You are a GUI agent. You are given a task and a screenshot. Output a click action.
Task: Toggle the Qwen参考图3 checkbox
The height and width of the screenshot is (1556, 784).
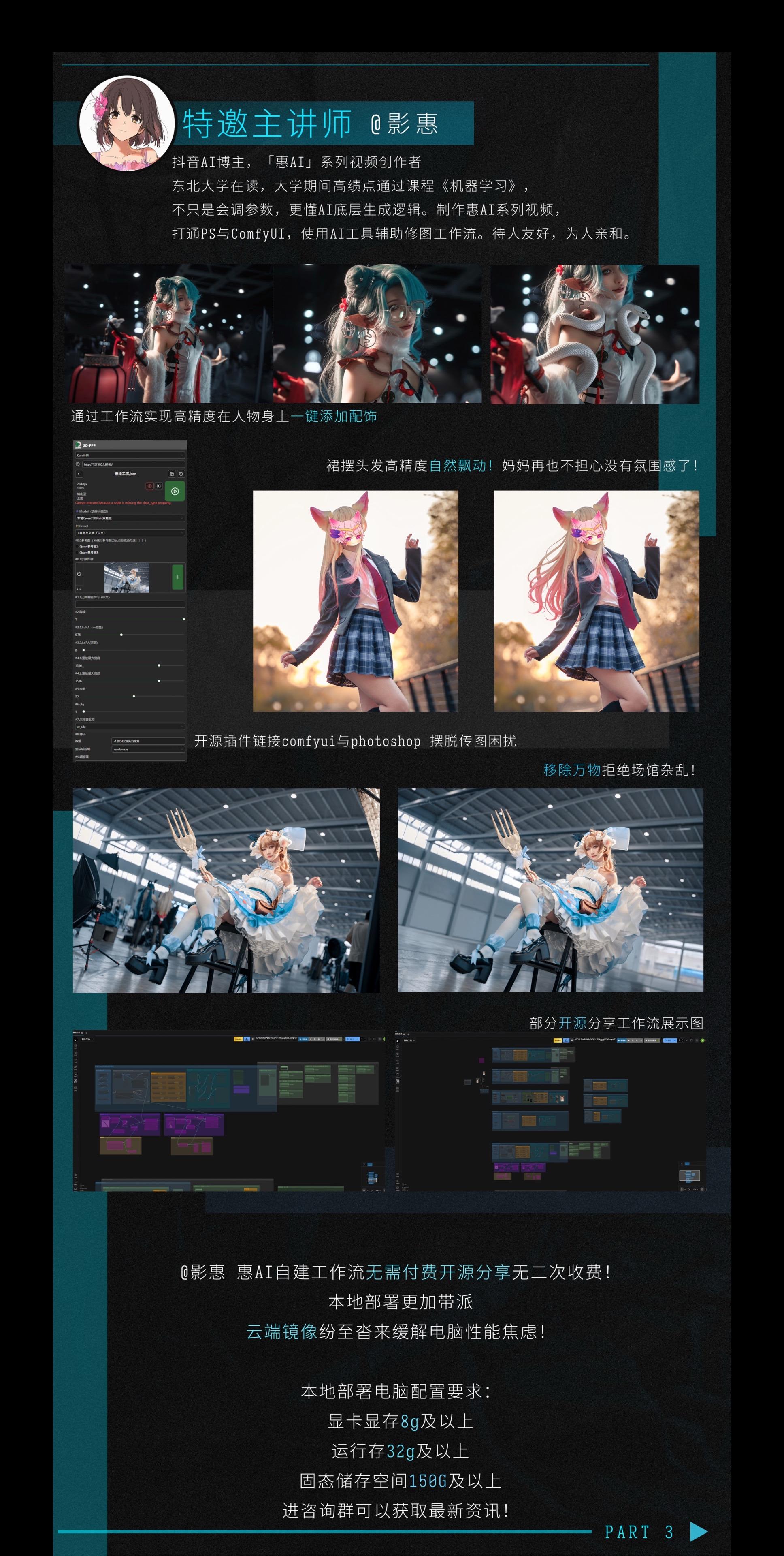(x=77, y=552)
